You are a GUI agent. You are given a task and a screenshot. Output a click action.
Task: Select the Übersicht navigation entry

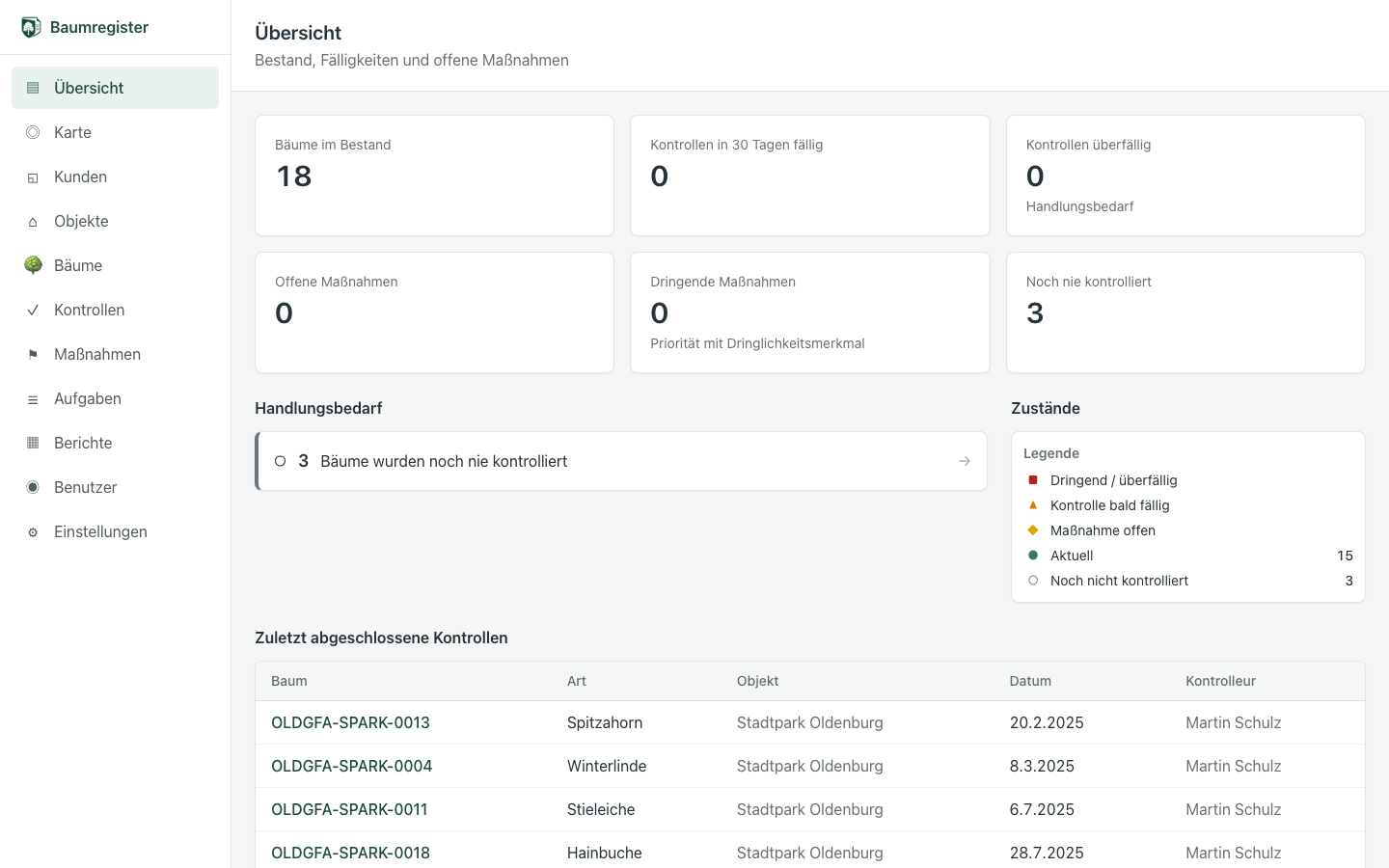pyautogui.click(x=115, y=88)
